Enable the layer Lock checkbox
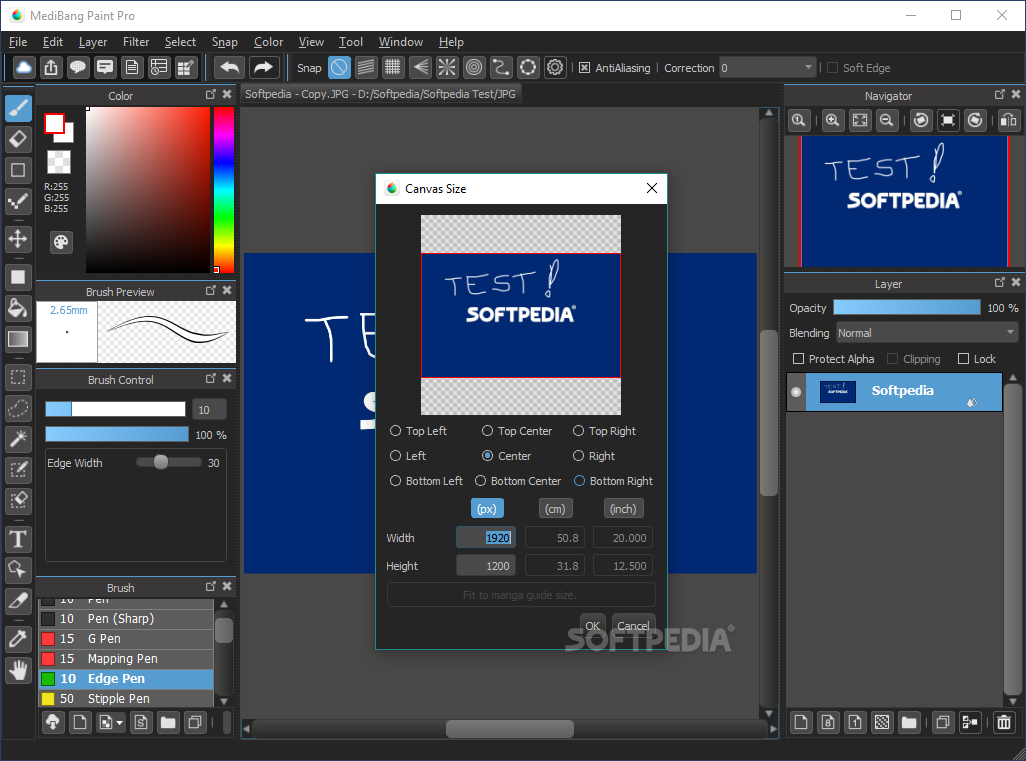The height and width of the screenshot is (761, 1026). [x=963, y=359]
